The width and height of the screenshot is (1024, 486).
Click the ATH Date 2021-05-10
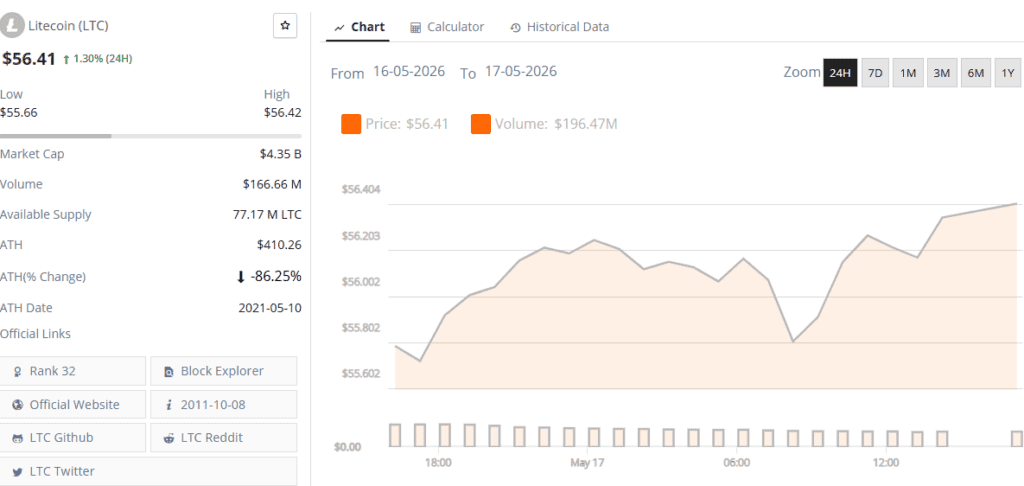(x=270, y=308)
